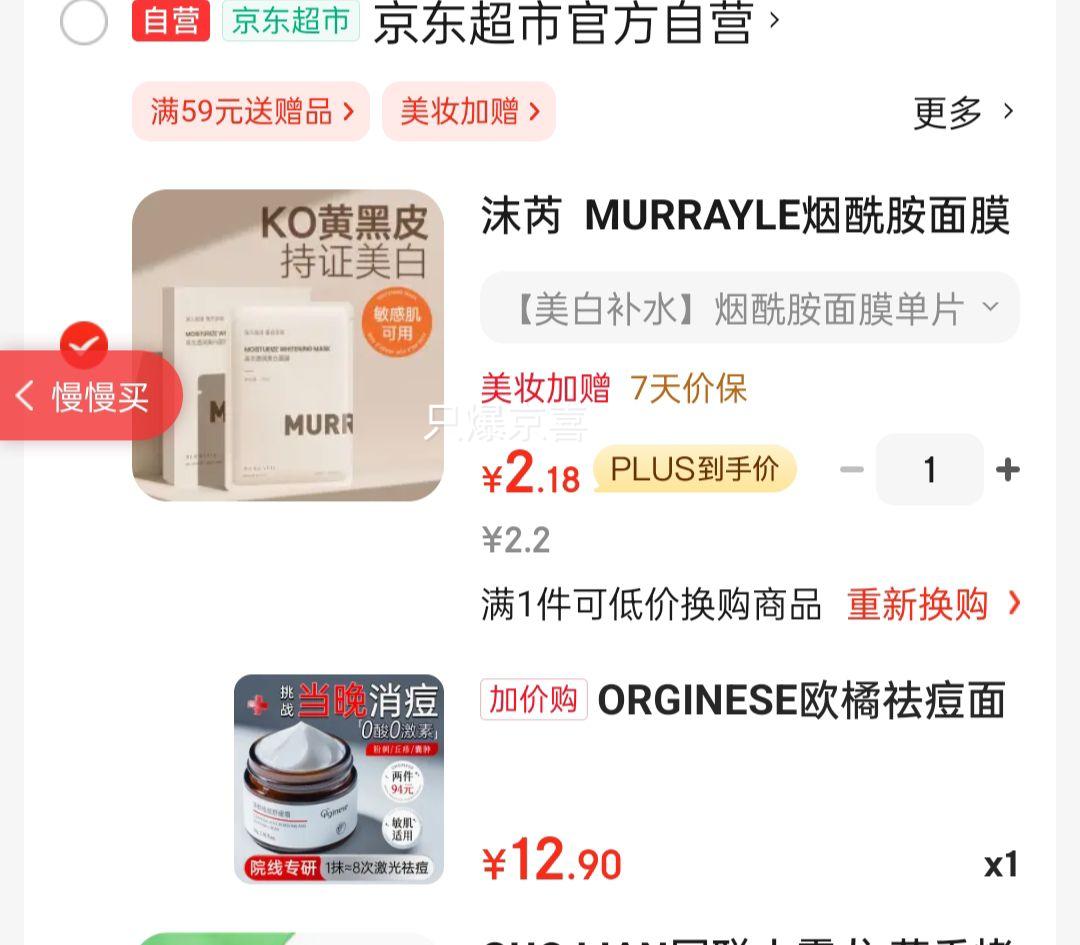Tap the red 自营 badge
1080x945 pixels.
coord(171,21)
